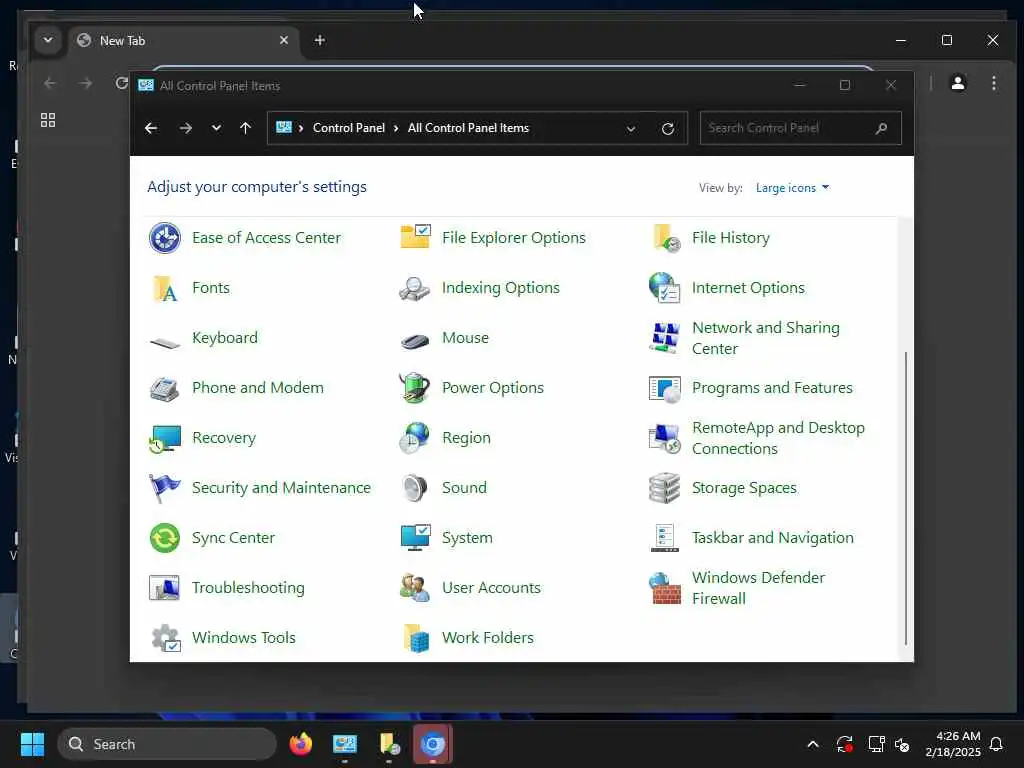Open the browser three-dot menu
The image size is (1024, 768).
point(994,83)
